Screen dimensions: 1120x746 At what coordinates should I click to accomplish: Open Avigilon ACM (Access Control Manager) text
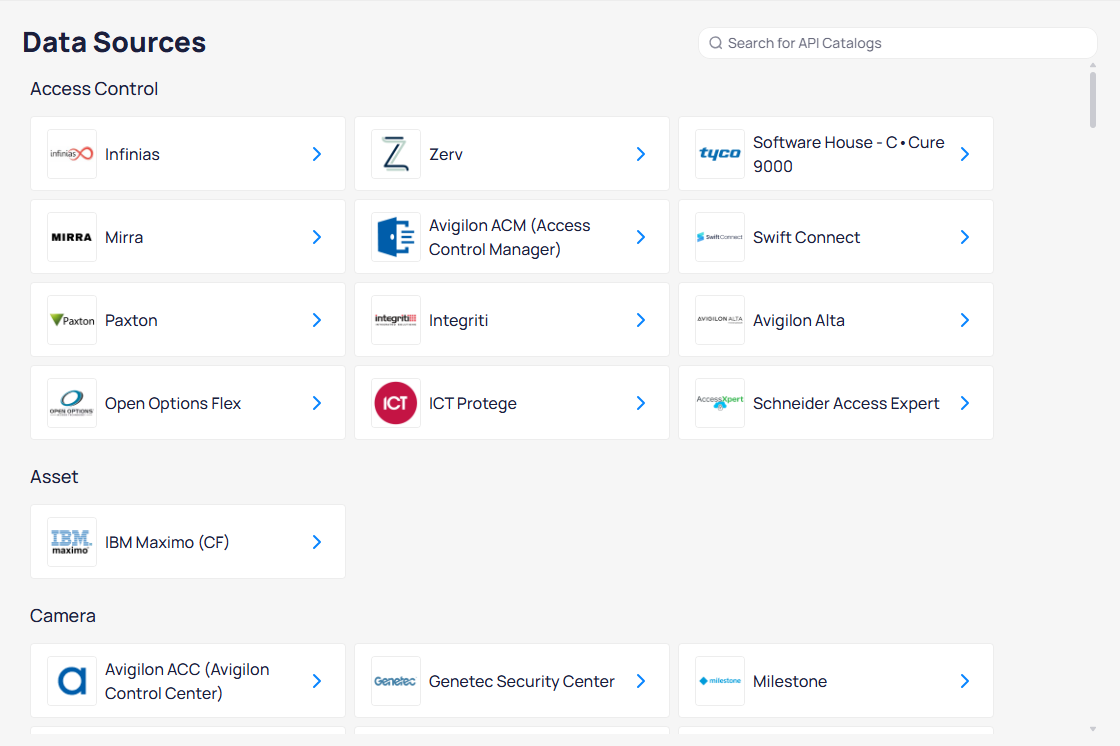(509, 237)
